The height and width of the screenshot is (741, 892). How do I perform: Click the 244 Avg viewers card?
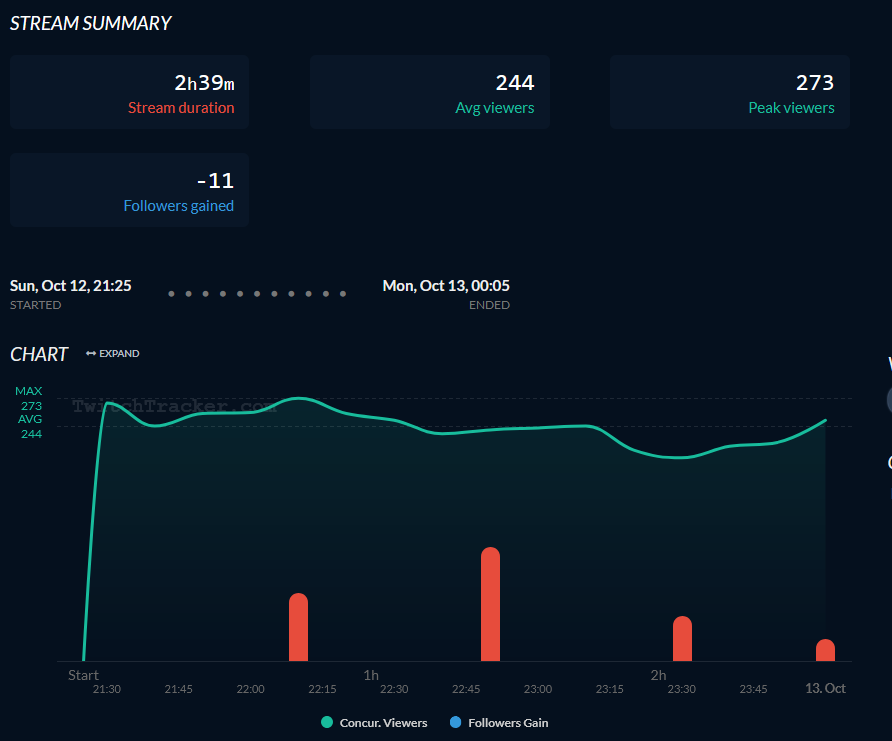tap(430, 92)
